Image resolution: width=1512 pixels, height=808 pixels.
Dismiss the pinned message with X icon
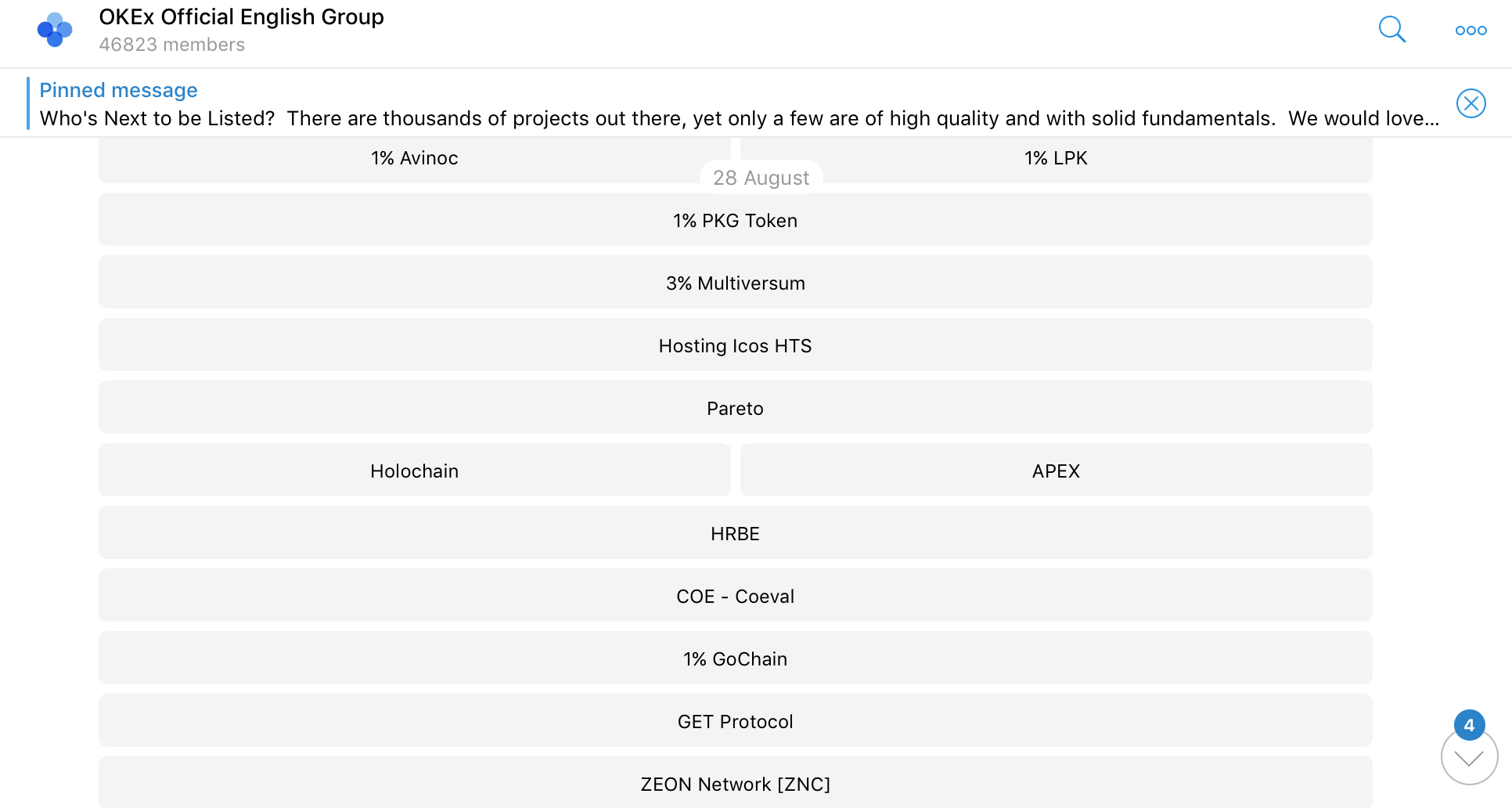click(x=1471, y=103)
